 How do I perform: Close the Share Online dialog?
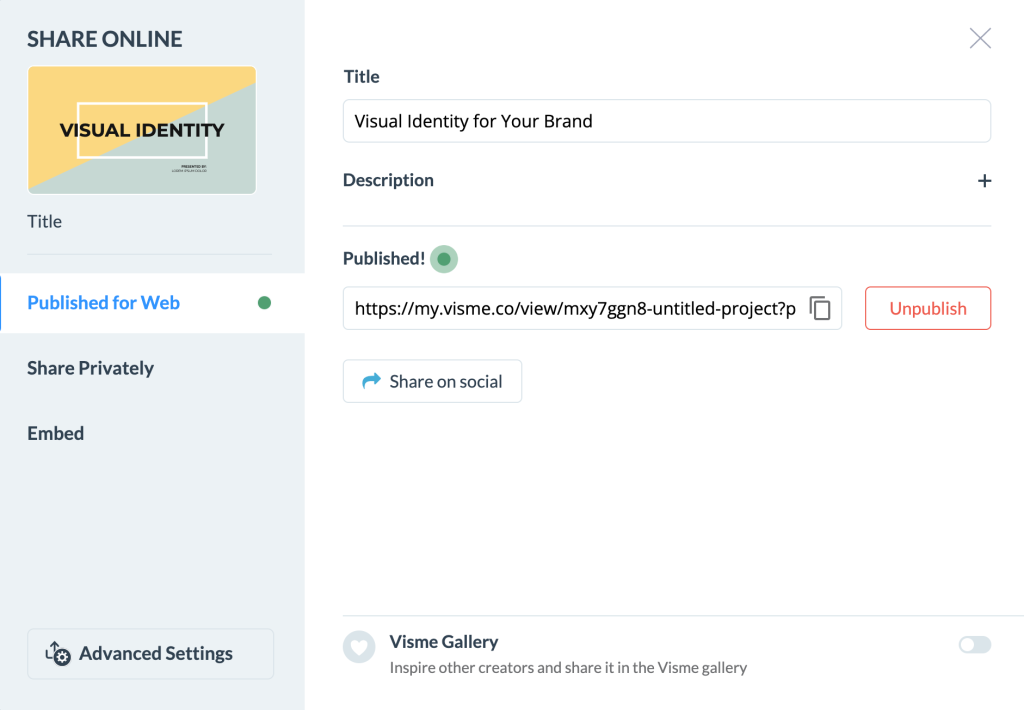[x=980, y=39]
